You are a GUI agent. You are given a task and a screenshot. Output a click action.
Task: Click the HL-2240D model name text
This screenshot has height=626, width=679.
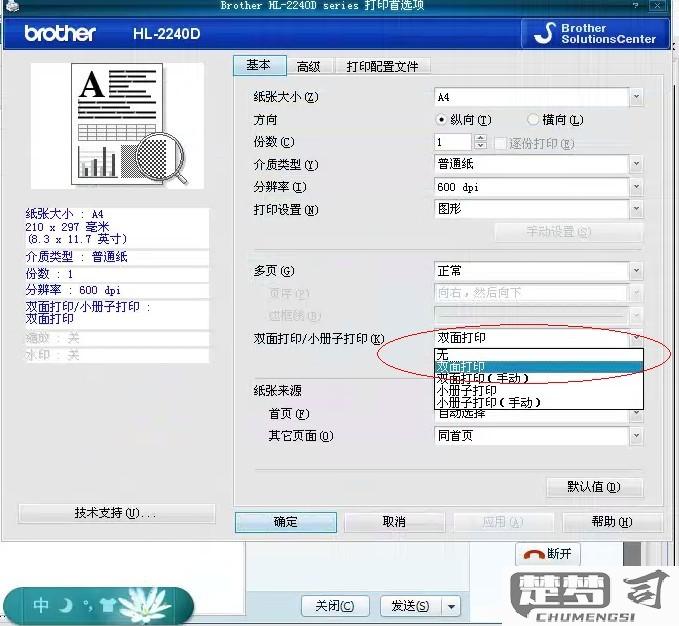167,33
